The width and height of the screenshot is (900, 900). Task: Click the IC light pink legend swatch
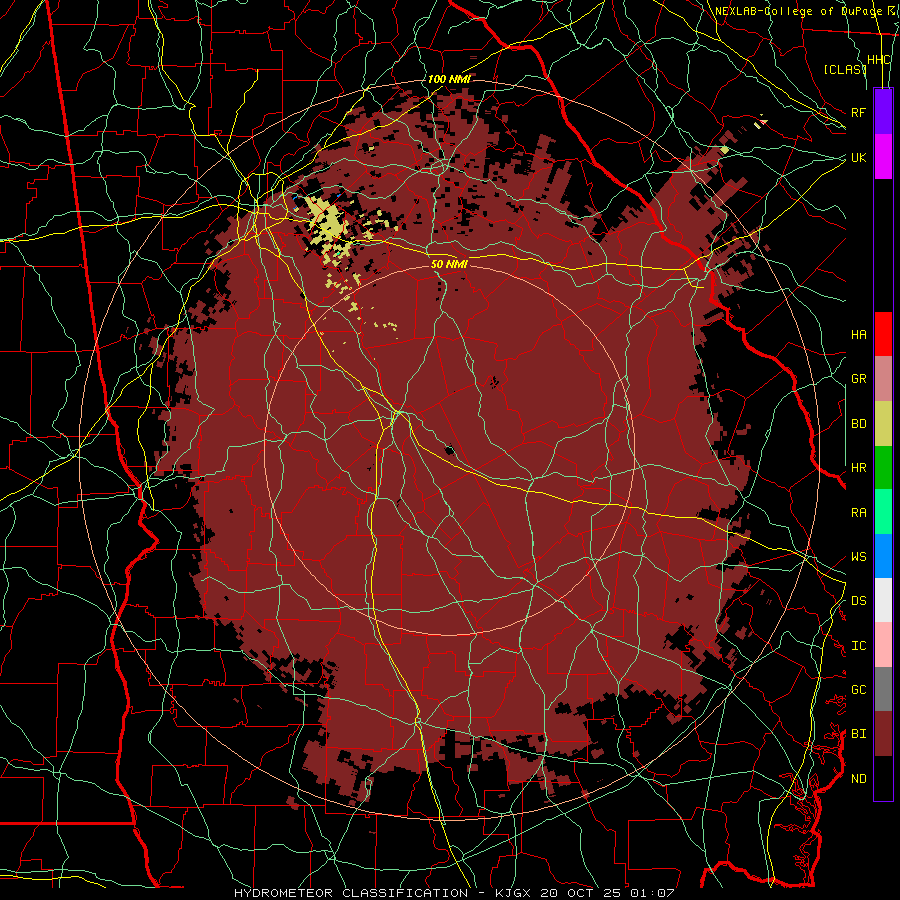click(x=883, y=645)
